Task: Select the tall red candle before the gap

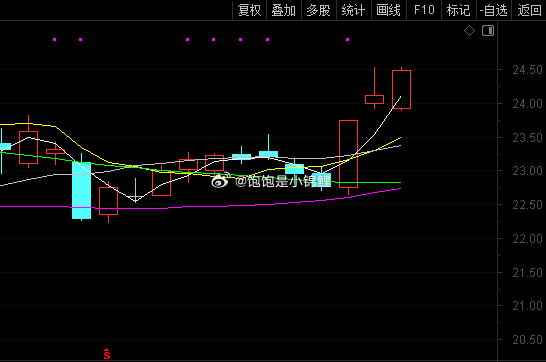Action: 348,154
